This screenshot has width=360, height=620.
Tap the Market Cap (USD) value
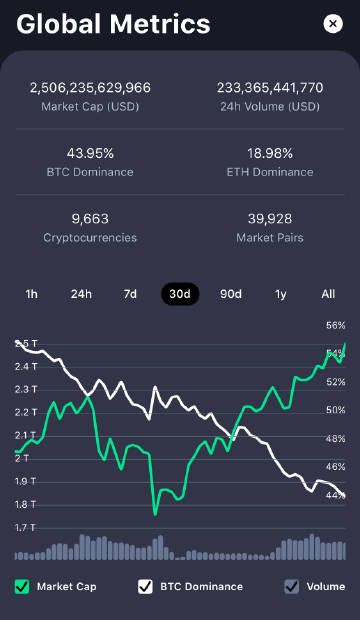(x=90, y=87)
